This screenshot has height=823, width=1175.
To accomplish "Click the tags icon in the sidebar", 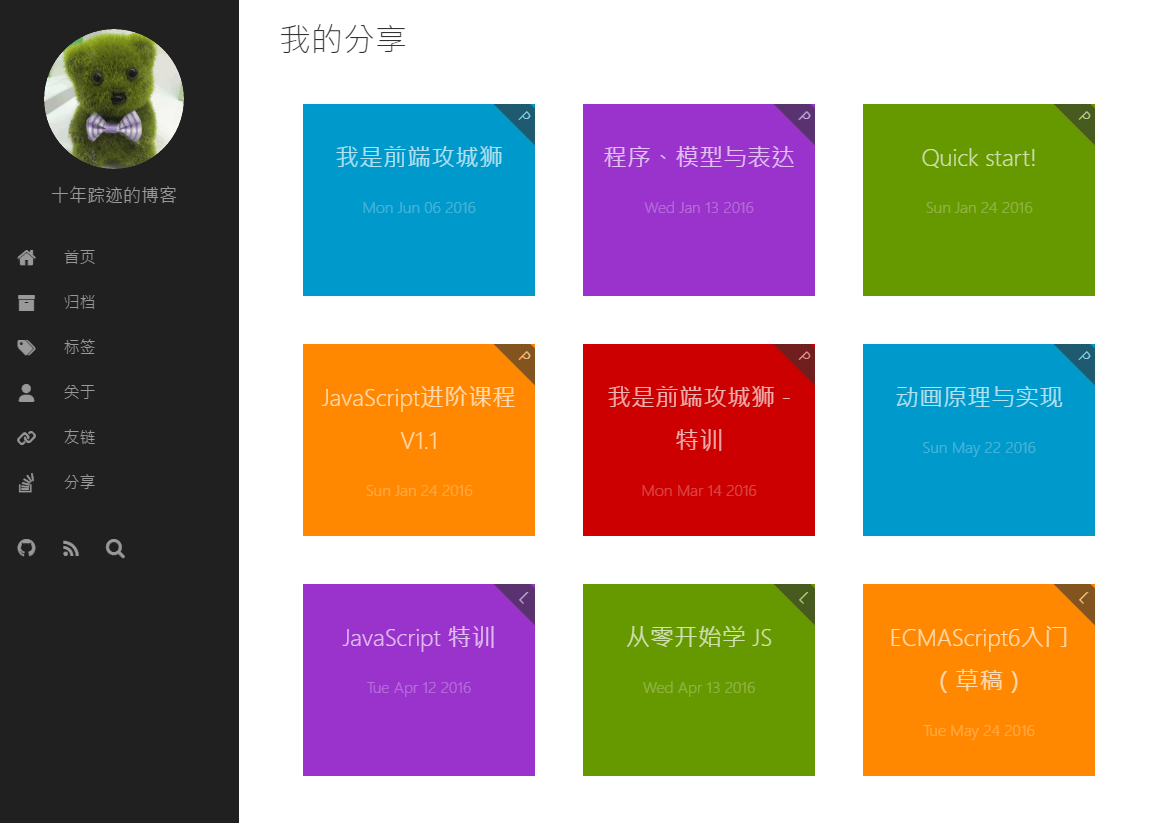I will 27,348.
